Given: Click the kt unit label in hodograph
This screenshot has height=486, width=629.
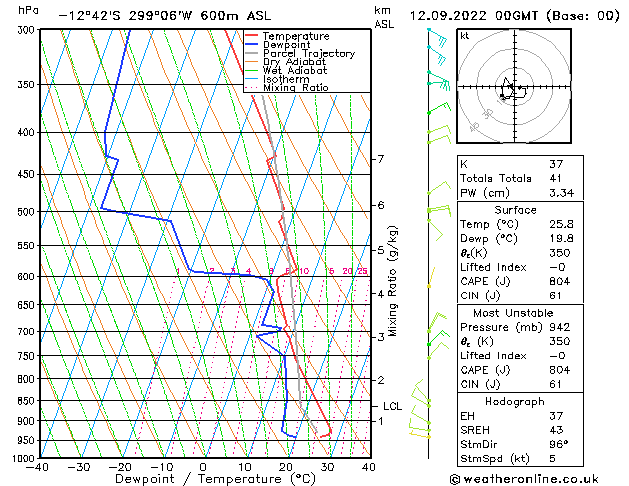Looking at the screenshot, I should click(465, 36).
